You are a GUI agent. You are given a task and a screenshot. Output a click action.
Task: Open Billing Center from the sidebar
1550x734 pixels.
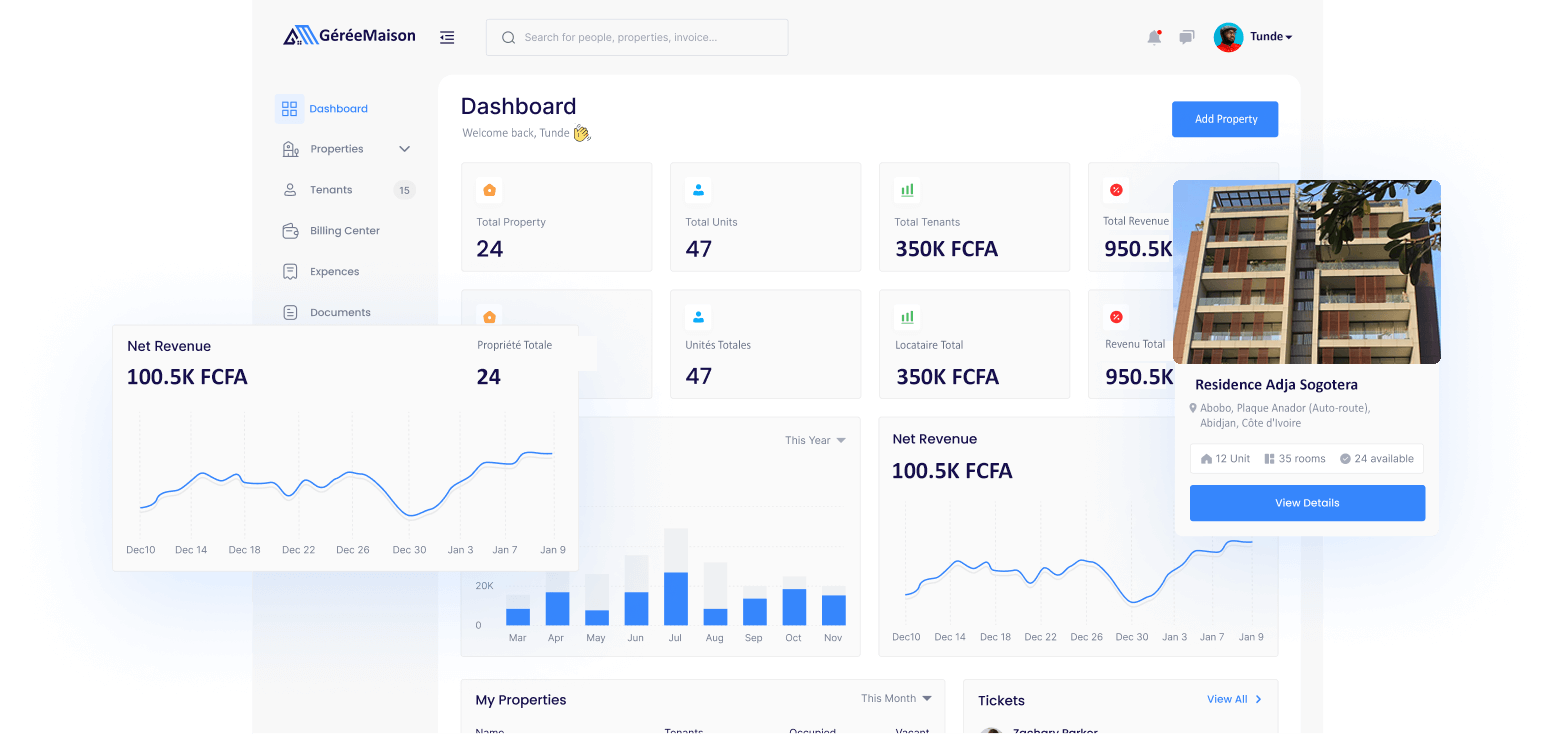(344, 231)
